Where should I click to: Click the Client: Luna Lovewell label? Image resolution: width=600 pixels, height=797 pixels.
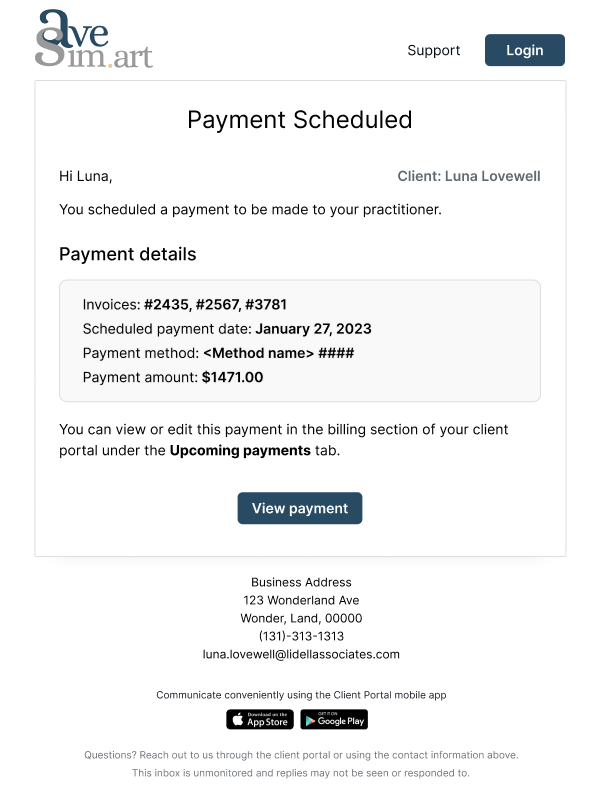468,176
